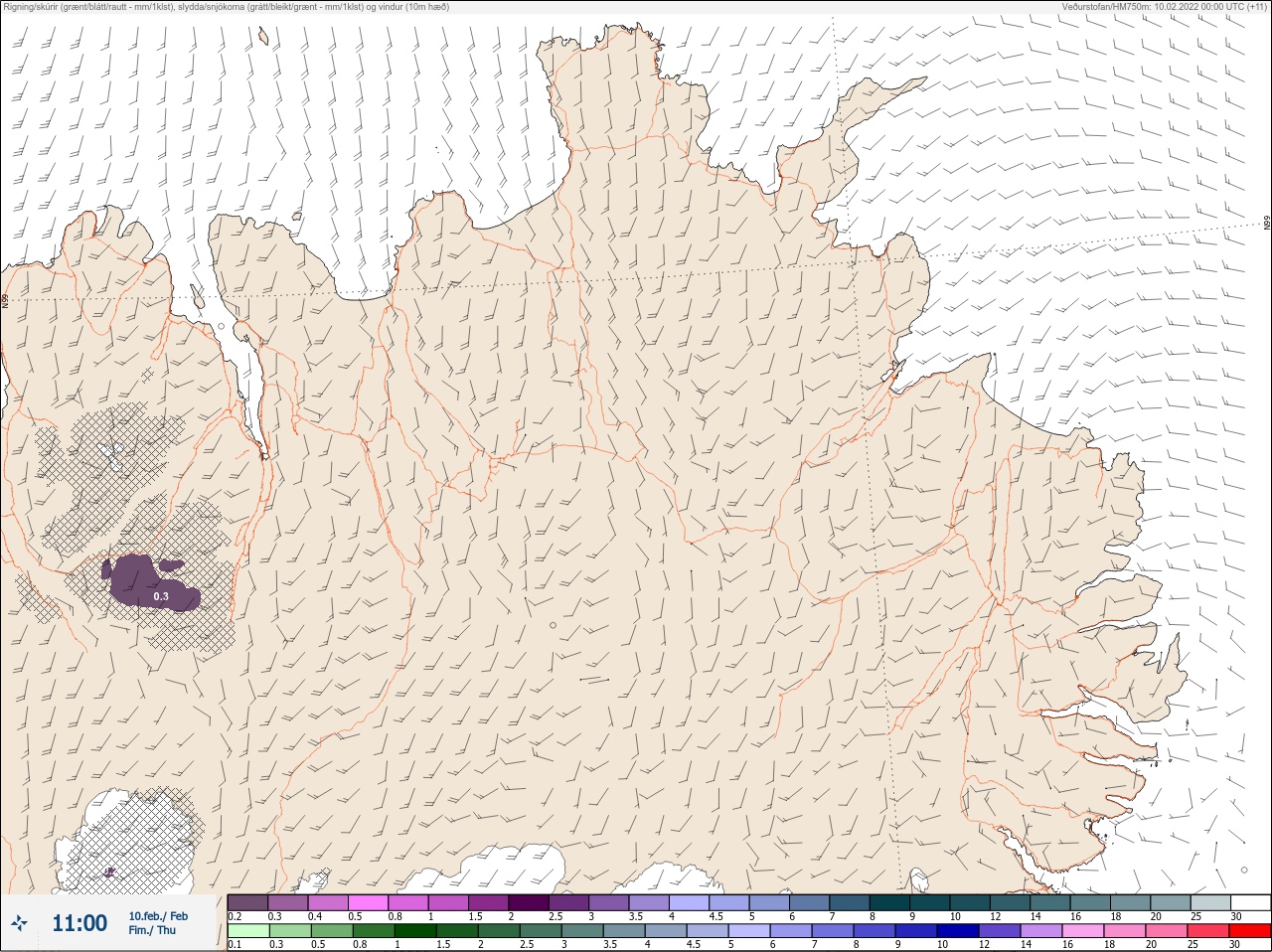Click the map title text starting with 'Rigning/skúrir'
The image size is (1272, 952).
point(226,7)
